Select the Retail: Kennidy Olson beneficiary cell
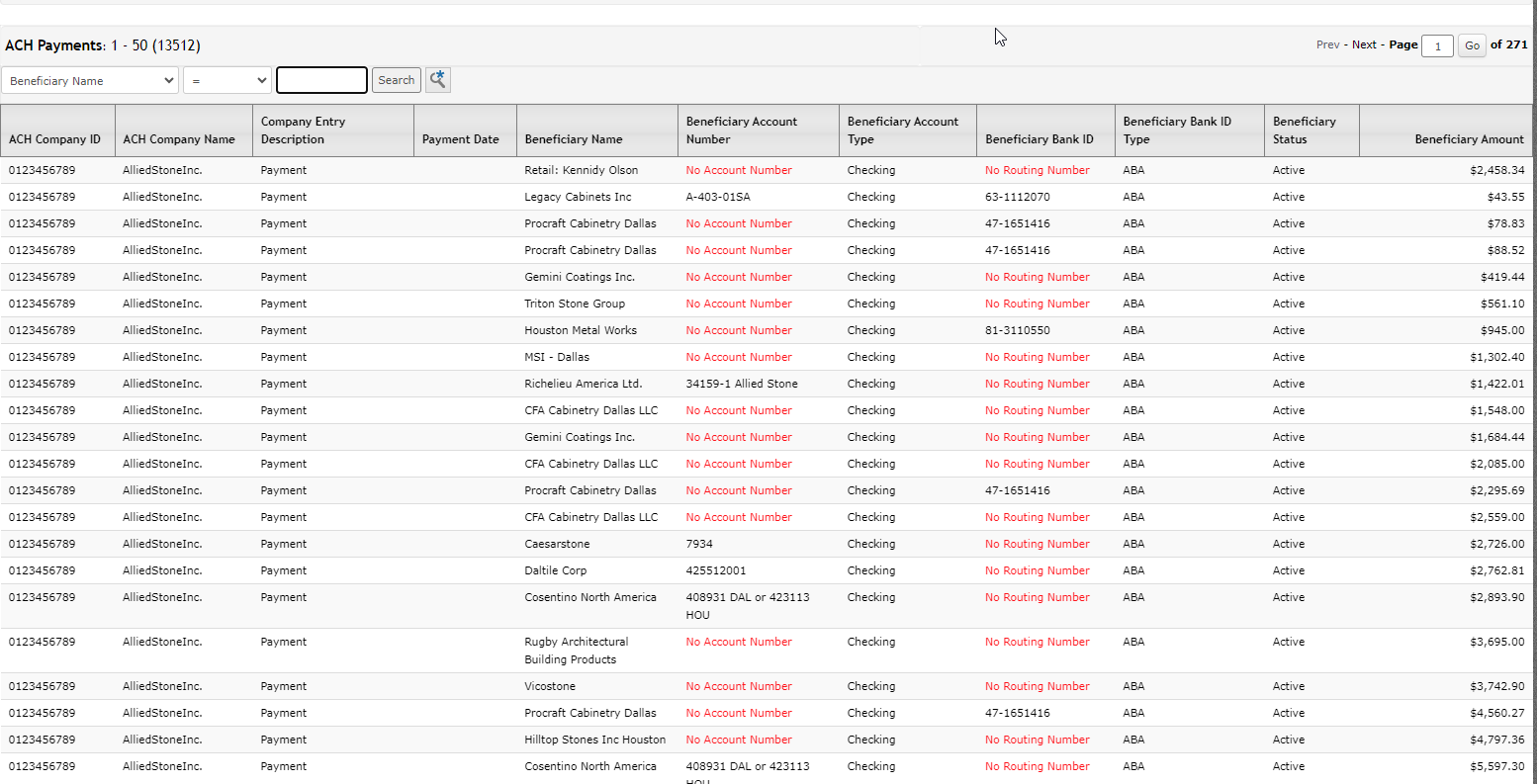Image resolution: width=1537 pixels, height=784 pixels. click(x=582, y=170)
